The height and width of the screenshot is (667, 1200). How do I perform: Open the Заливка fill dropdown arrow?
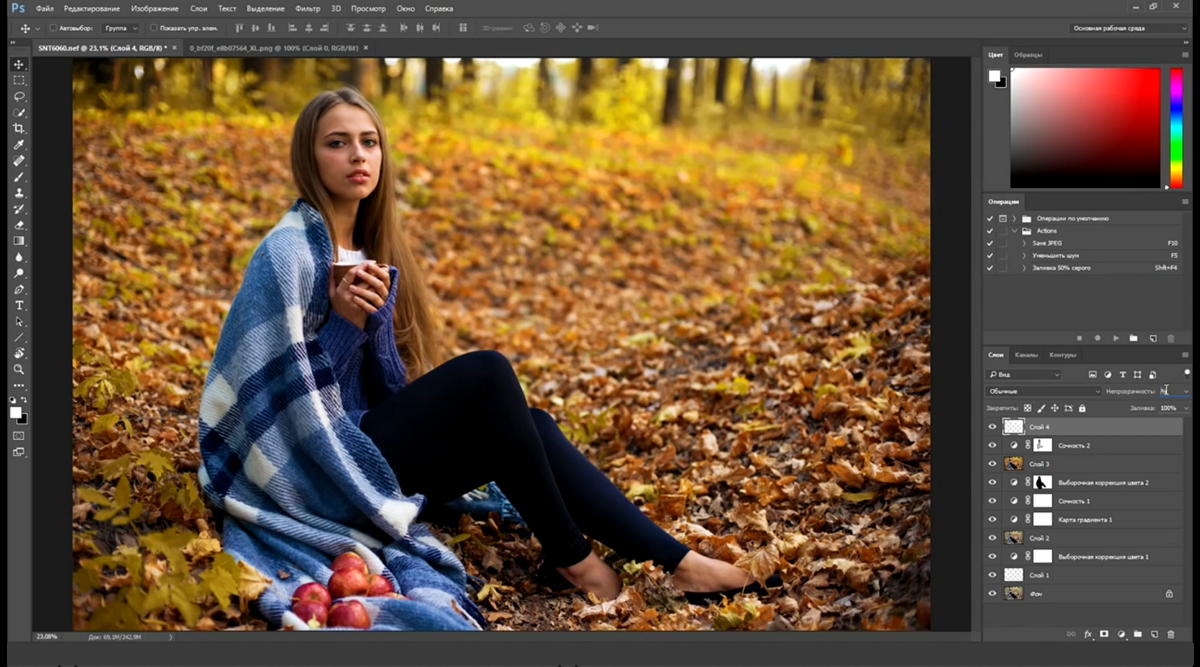click(1186, 408)
